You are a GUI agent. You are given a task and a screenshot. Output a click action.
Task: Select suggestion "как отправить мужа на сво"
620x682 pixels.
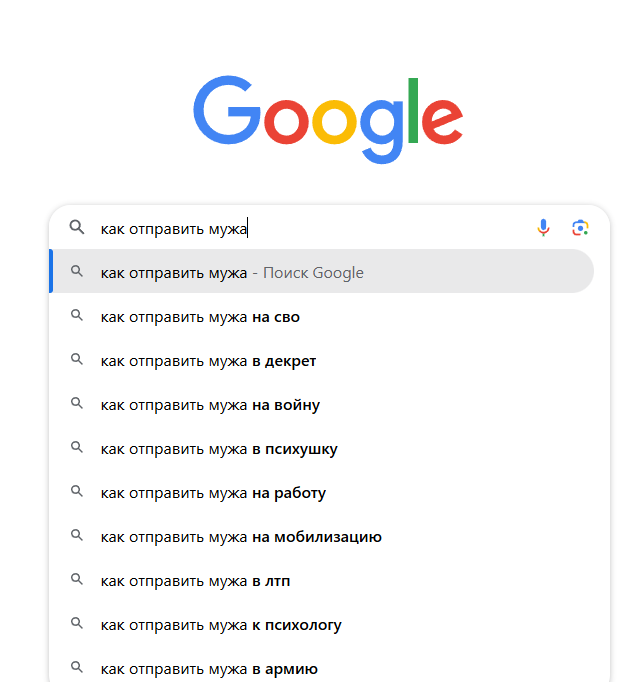[x=200, y=317]
